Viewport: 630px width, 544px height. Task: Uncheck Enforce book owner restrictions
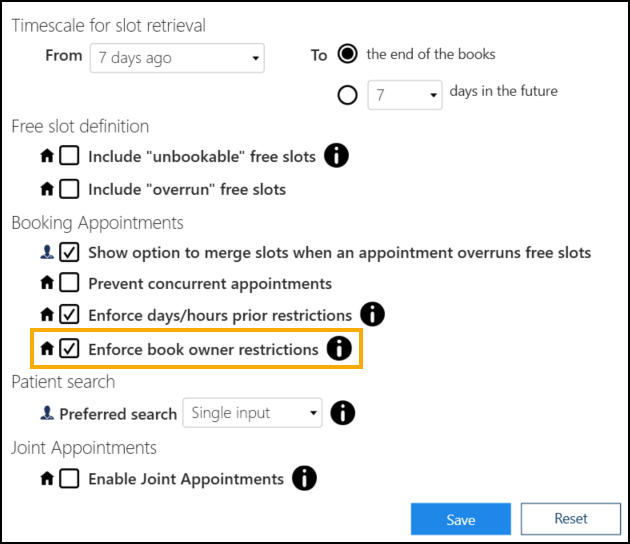point(69,349)
